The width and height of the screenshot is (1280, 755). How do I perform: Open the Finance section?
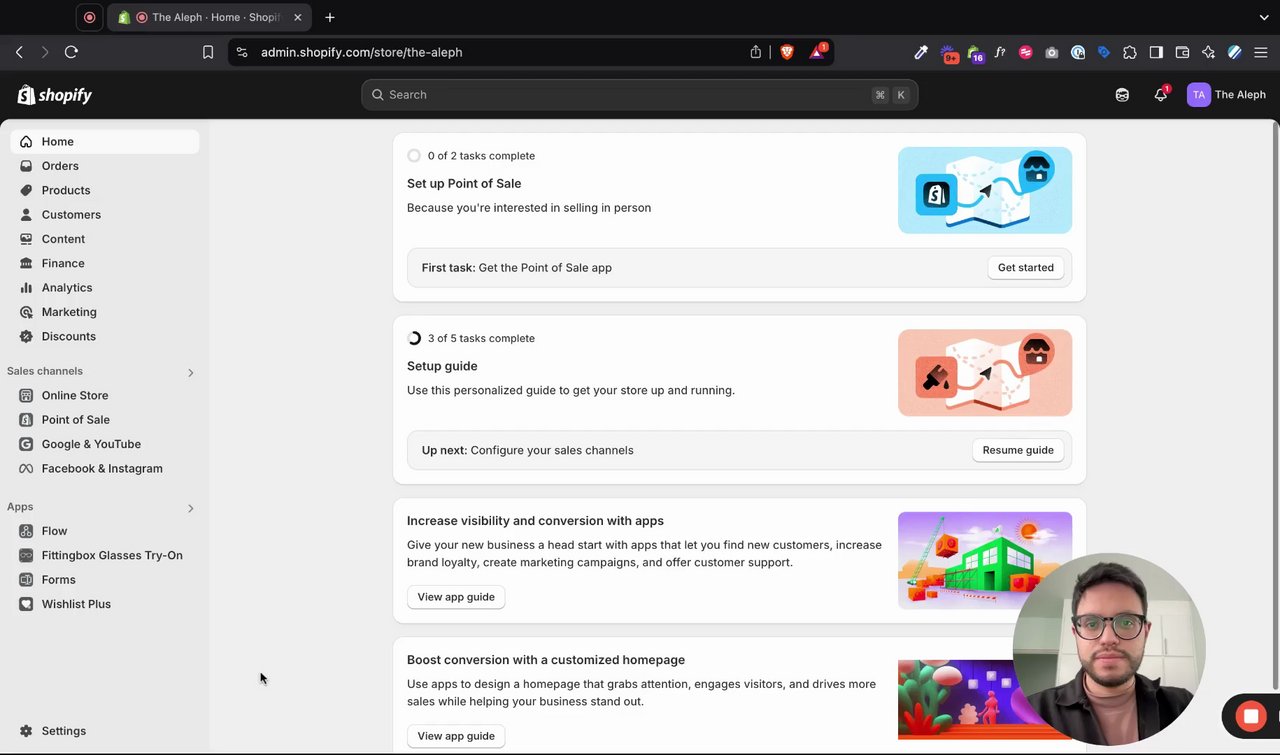105,263
